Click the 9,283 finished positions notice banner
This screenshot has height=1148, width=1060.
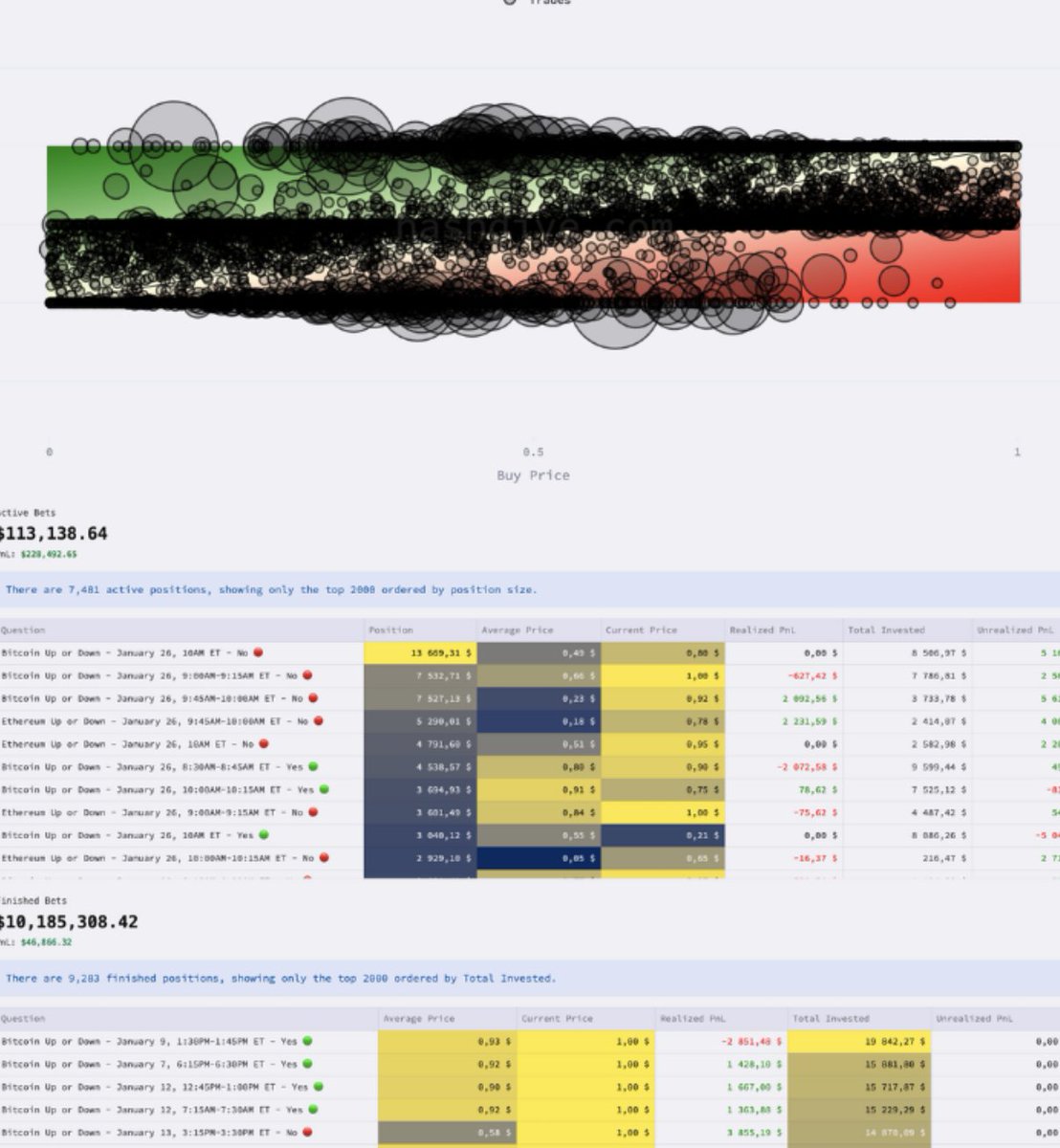click(530, 979)
